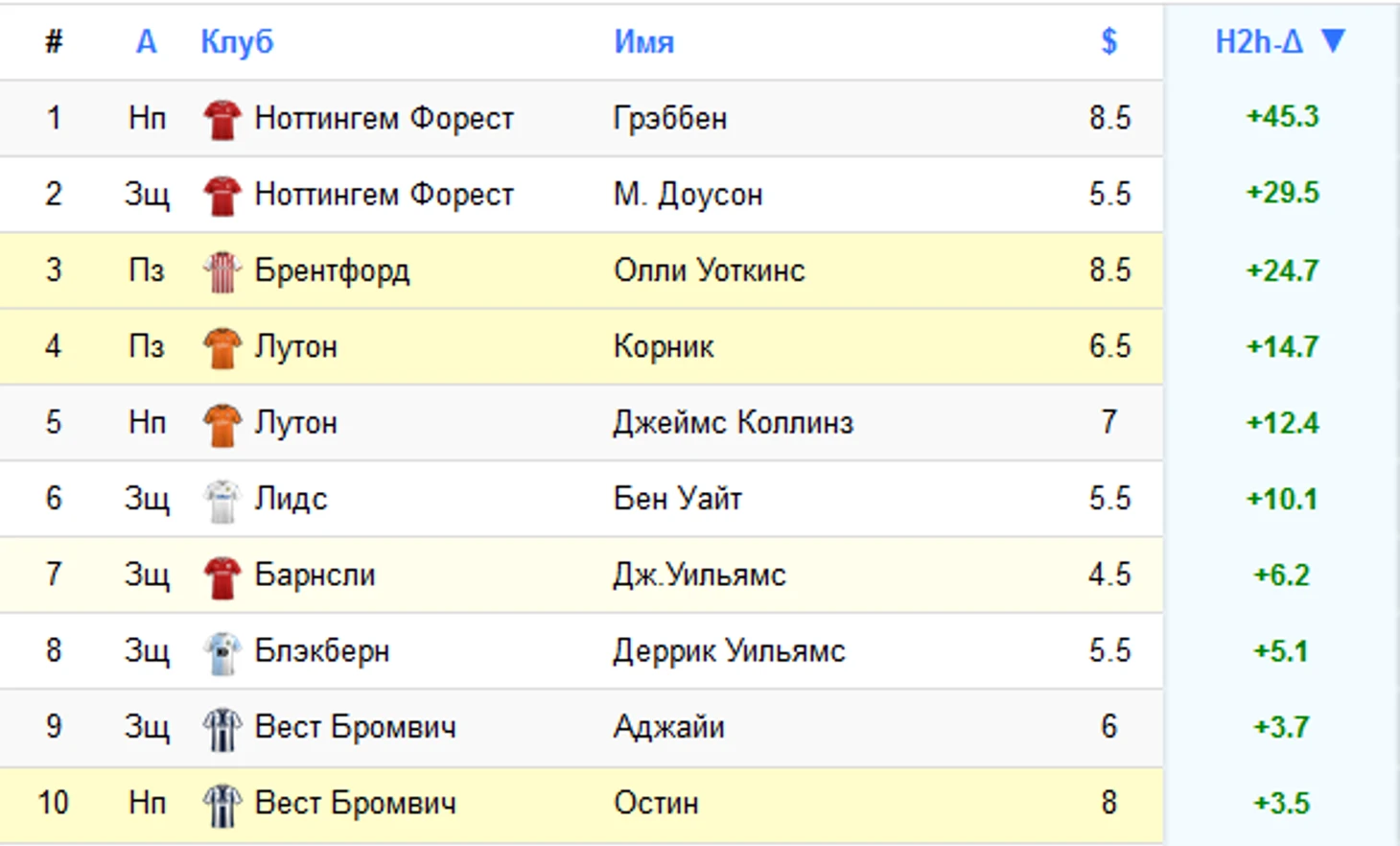Sort players by the Имя column header
Screen dimensions: 1400x846
click(645, 41)
